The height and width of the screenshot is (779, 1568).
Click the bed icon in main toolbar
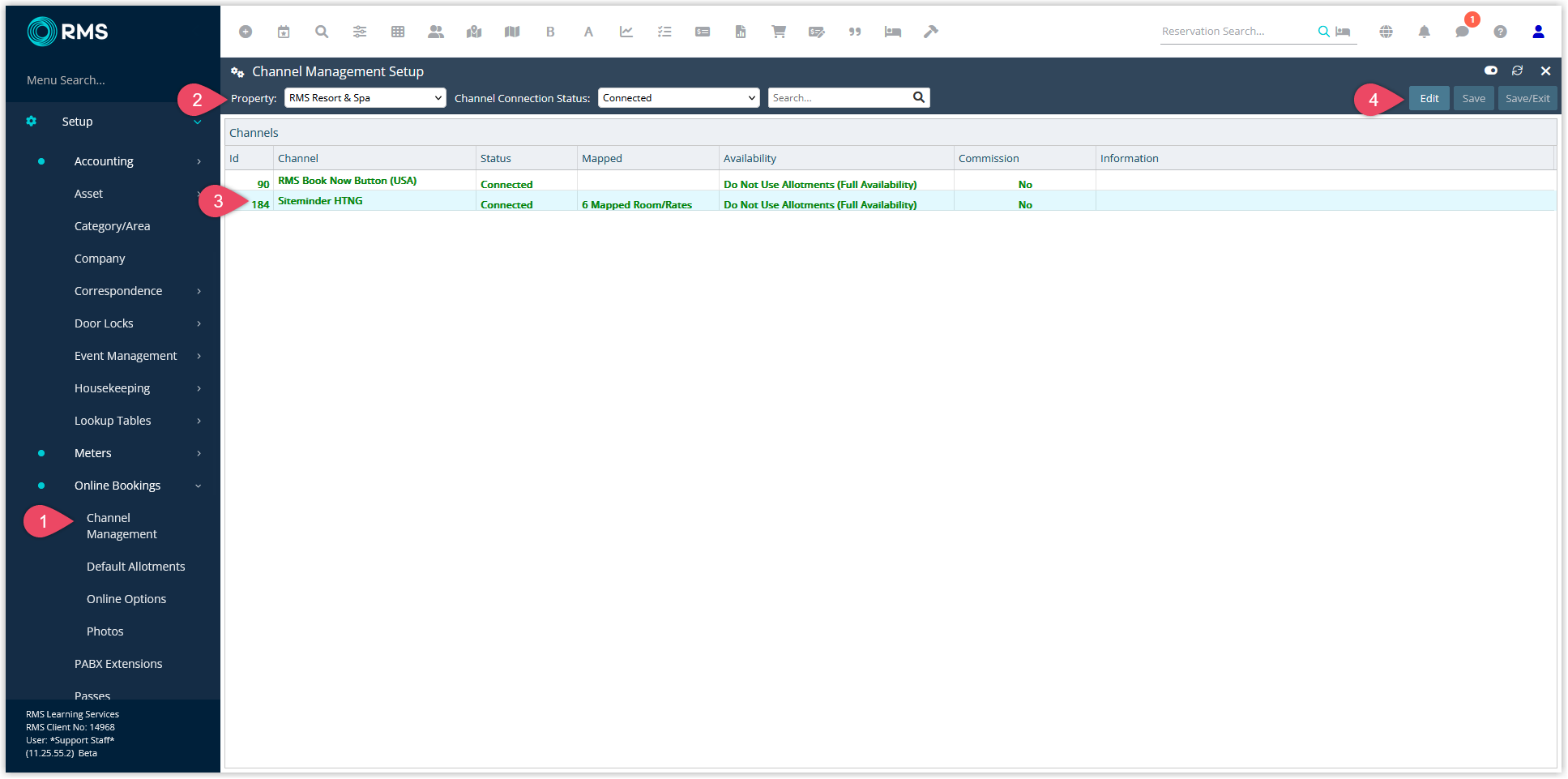point(893,32)
